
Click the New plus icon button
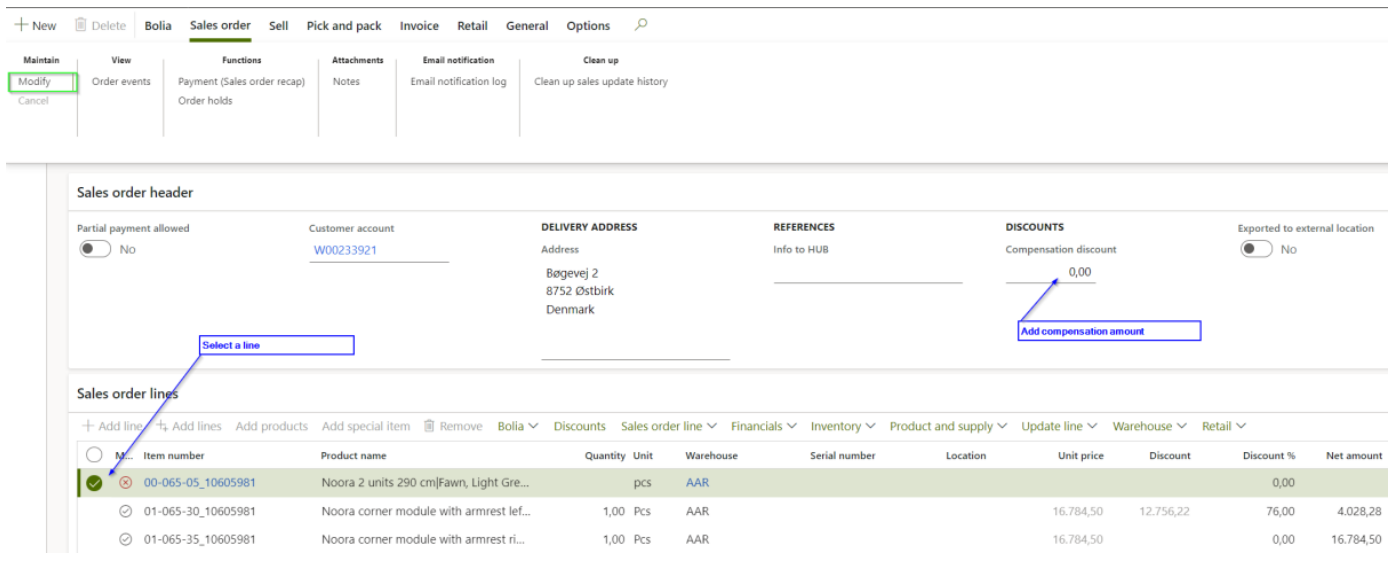click(20, 26)
